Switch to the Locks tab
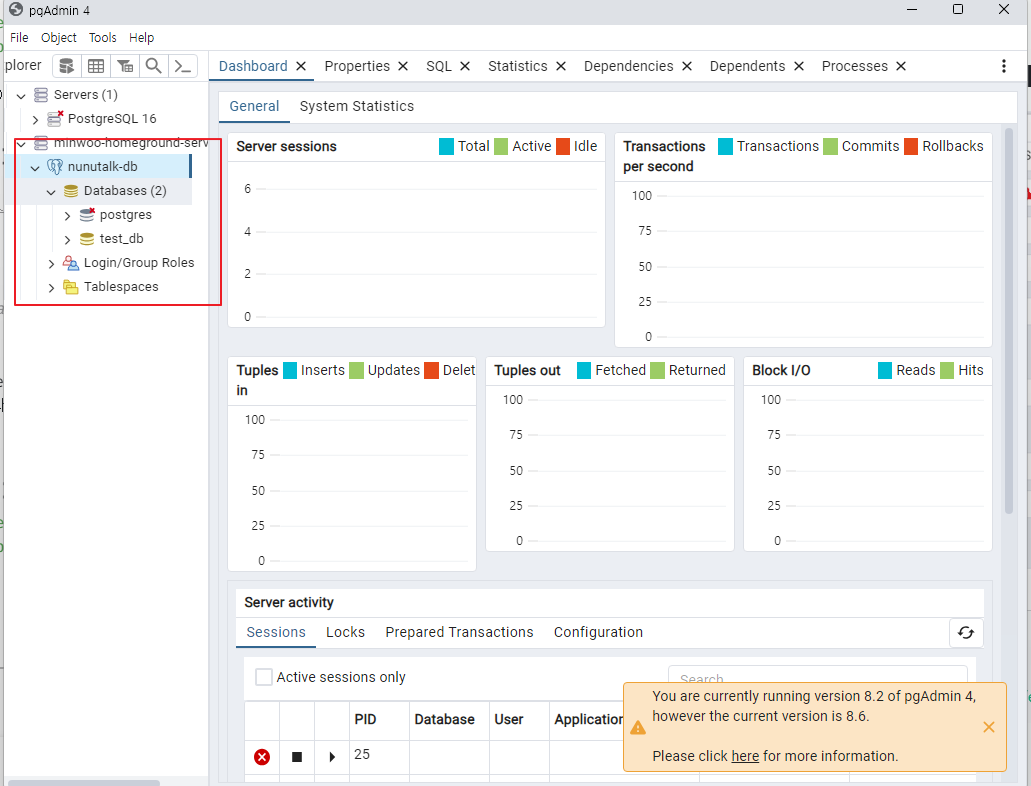 tap(345, 632)
